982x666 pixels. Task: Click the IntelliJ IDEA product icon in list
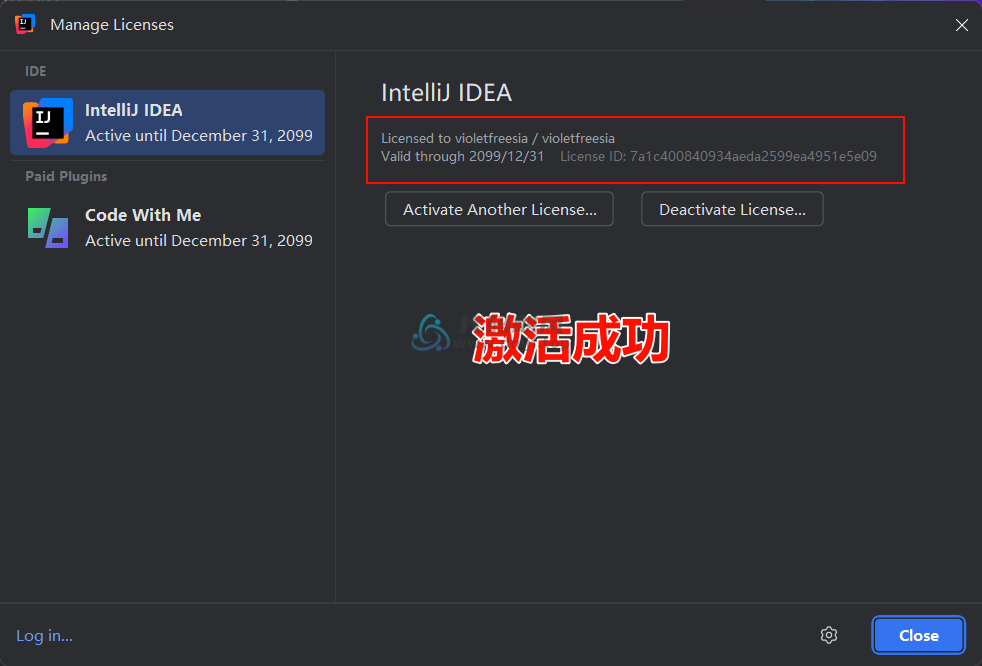click(48, 123)
